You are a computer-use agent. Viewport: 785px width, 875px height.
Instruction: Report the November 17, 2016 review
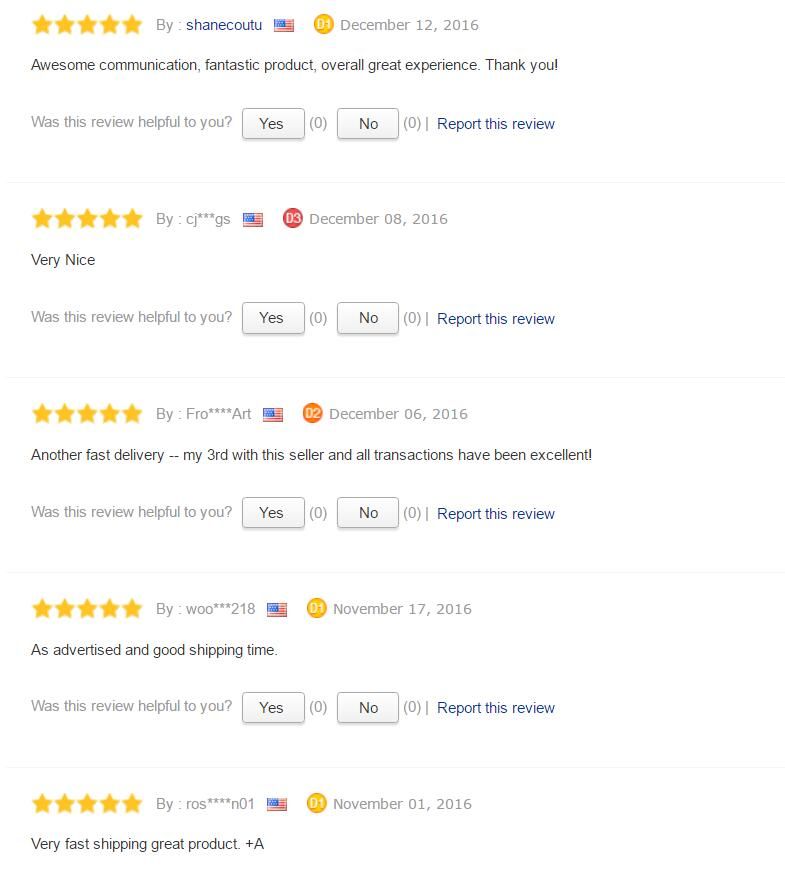click(x=495, y=708)
